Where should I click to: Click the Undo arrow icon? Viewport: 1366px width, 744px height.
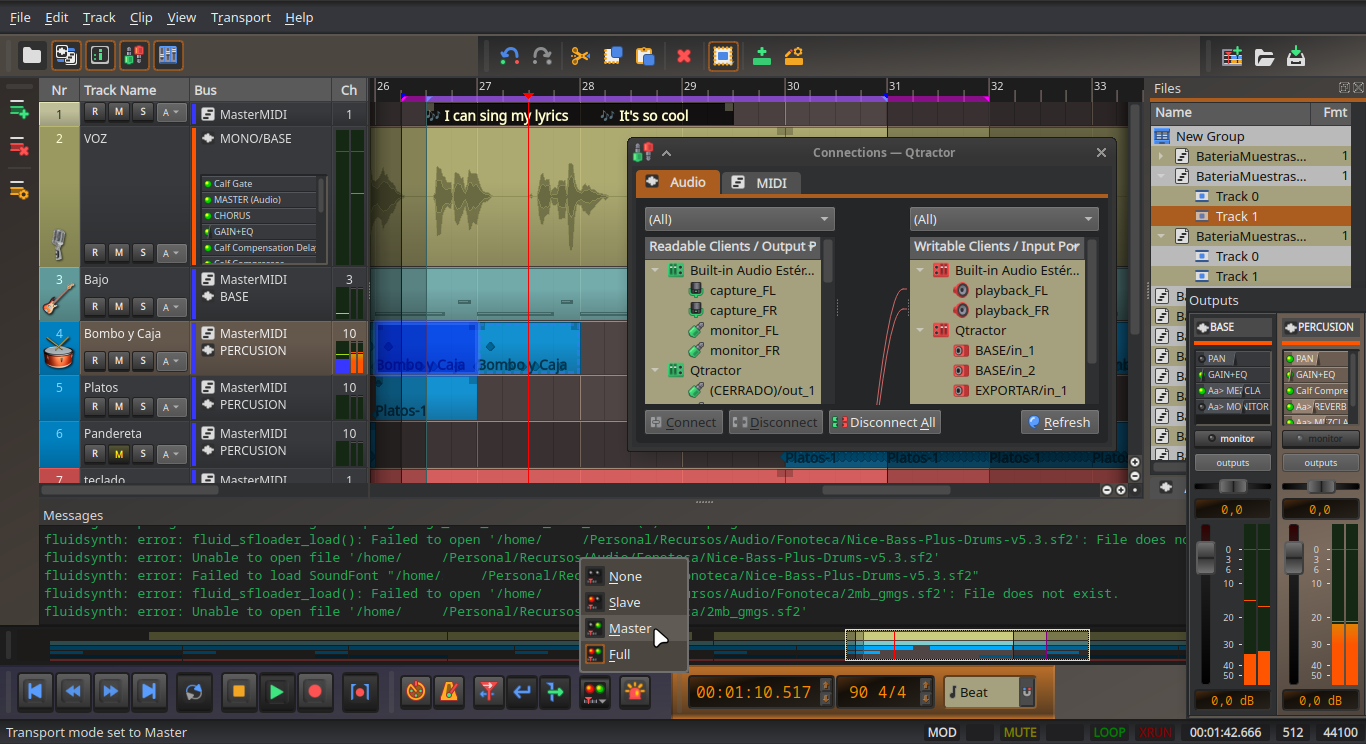tap(509, 56)
